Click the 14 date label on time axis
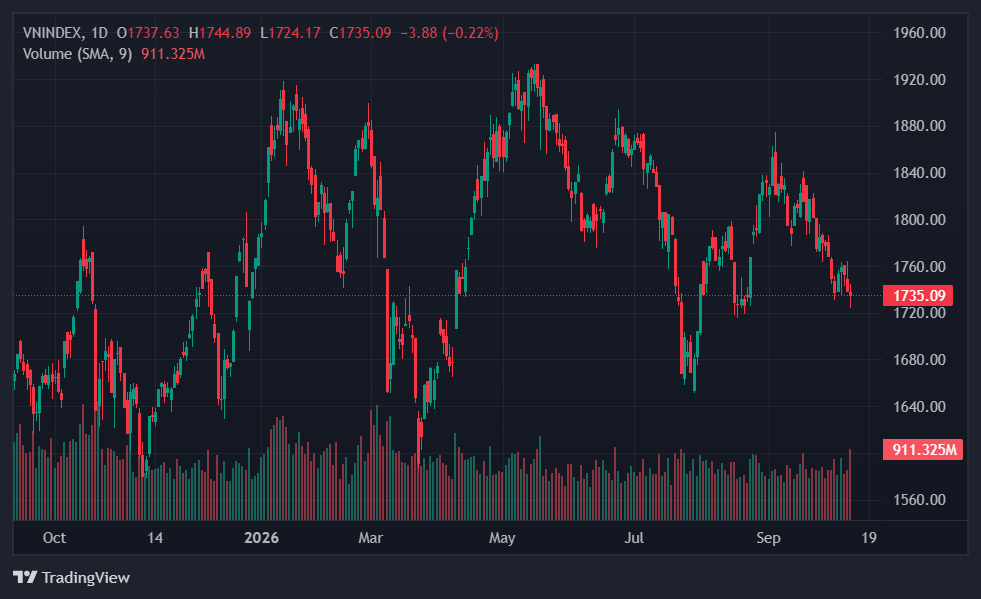This screenshot has width=981, height=599. coord(155,538)
